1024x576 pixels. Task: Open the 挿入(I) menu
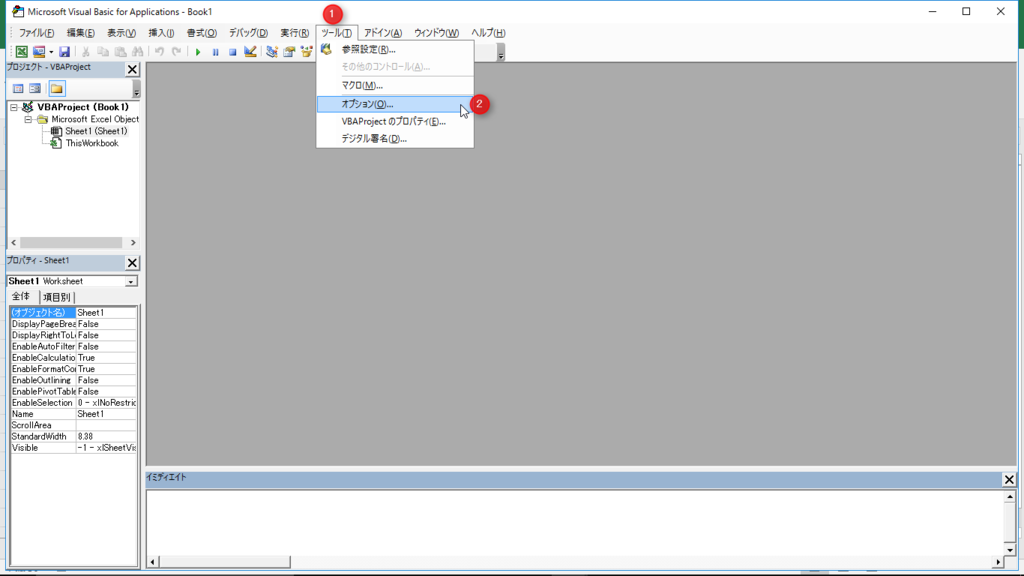(161, 33)
